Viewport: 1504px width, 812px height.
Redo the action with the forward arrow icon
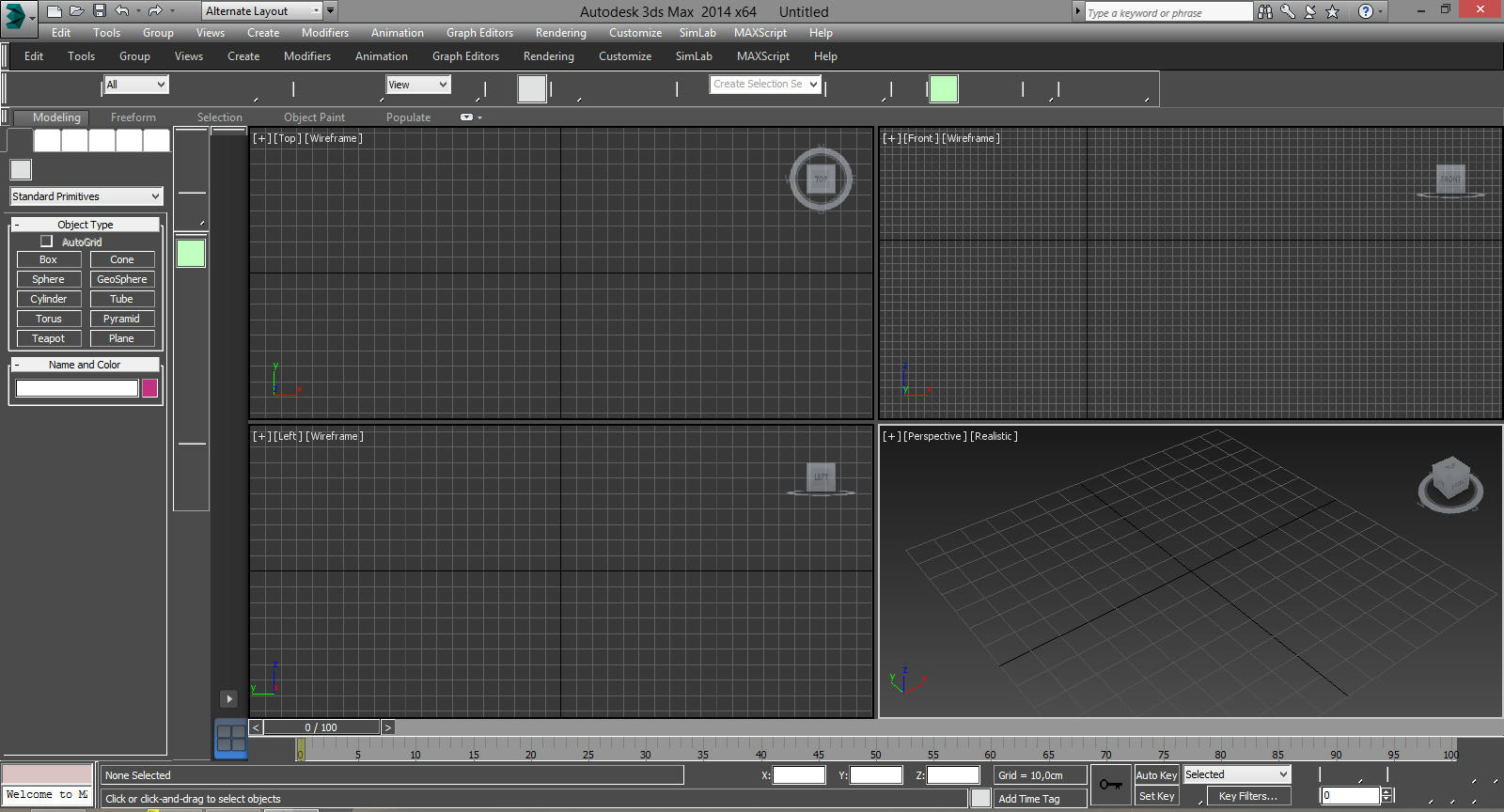(155, 11)
